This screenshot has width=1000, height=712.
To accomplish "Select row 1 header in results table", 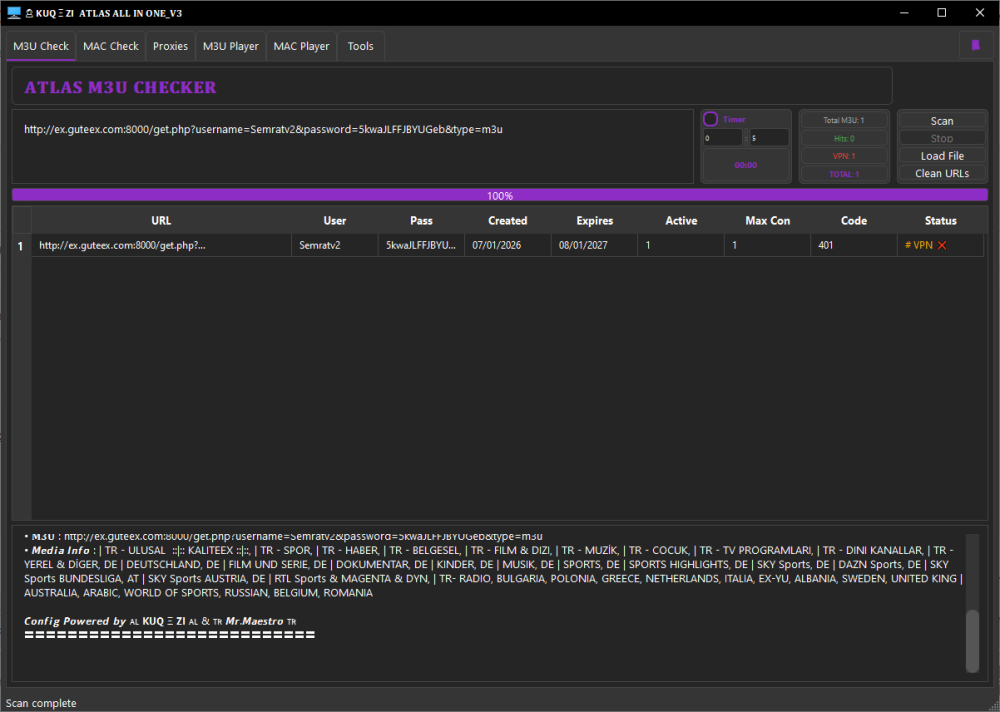I will coord(21,246).
